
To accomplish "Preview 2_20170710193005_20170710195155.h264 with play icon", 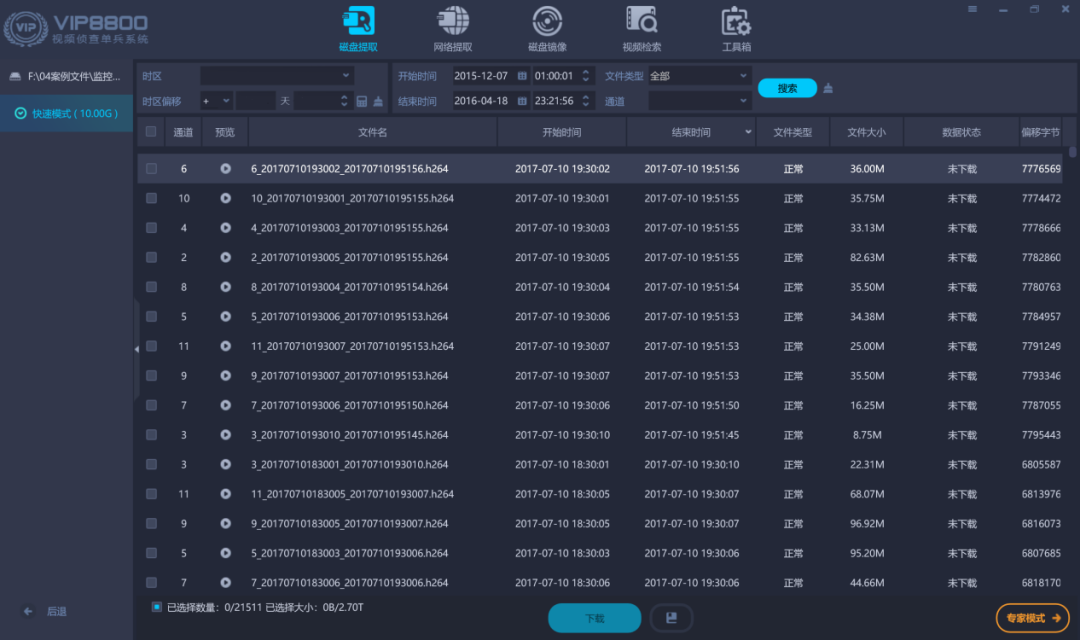I will (225, 258).
